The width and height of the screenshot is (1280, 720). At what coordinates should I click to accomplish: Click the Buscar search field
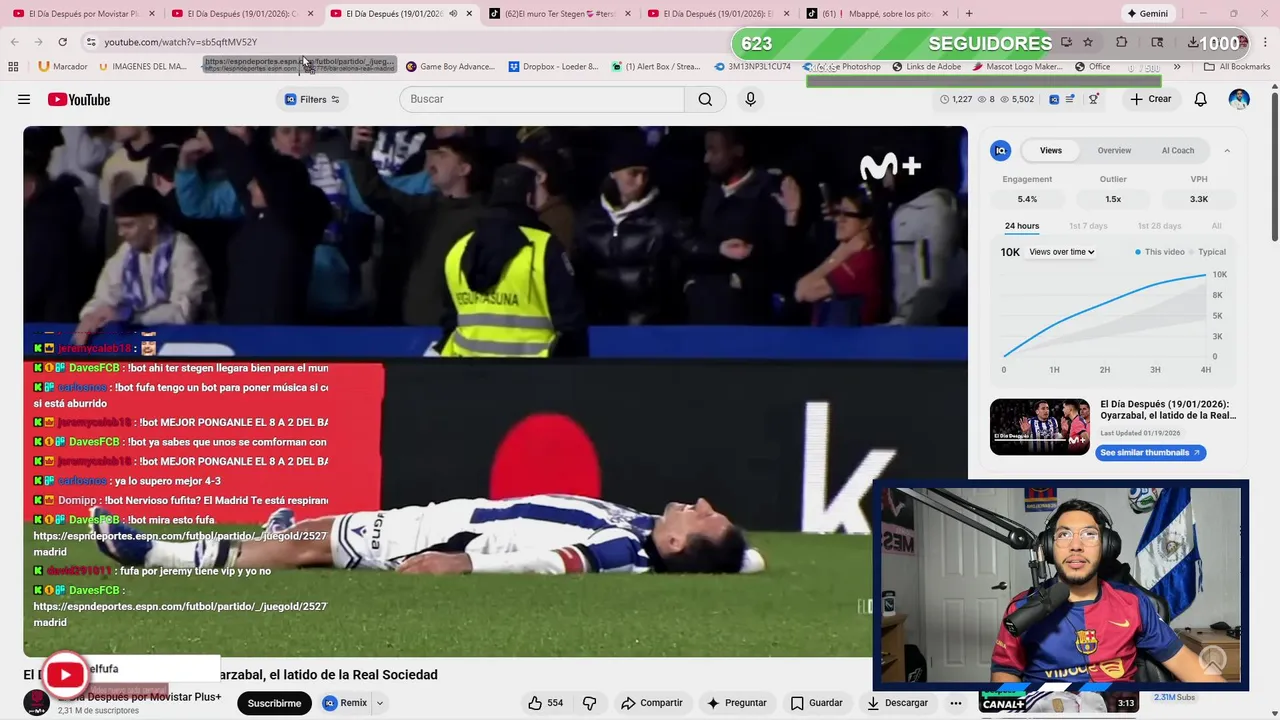(x=542, y=99)
